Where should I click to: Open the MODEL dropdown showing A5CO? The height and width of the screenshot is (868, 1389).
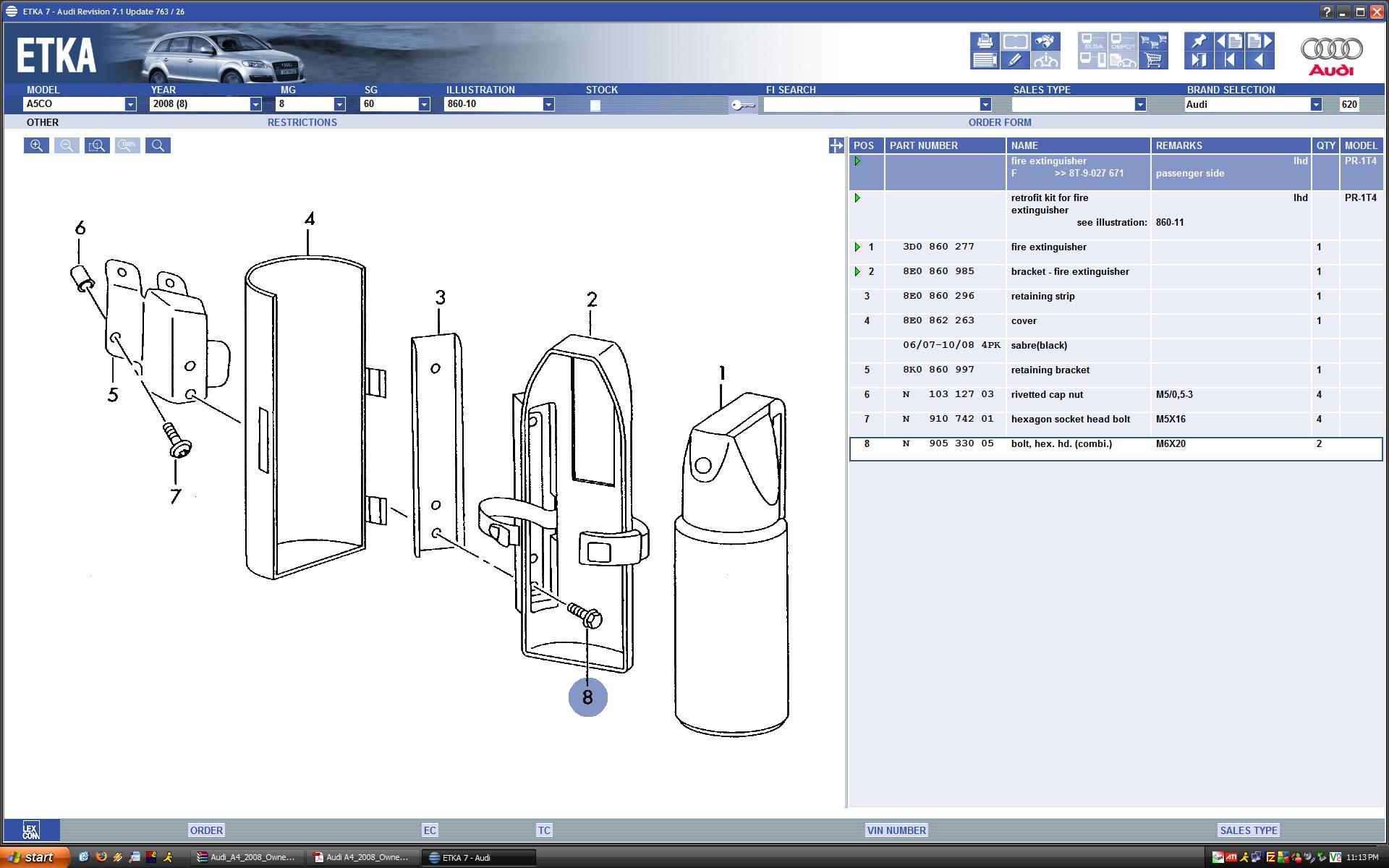click(x=130, y=104)
